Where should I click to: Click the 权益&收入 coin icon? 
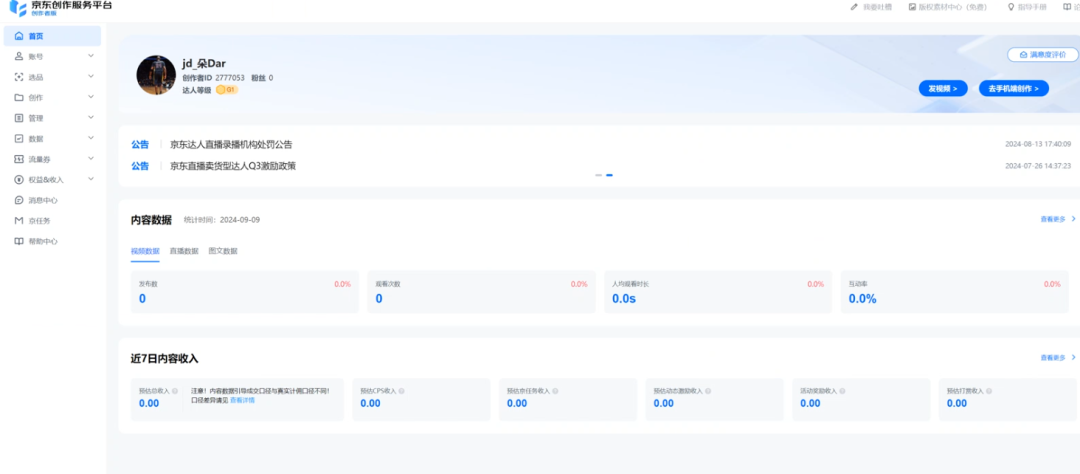pyautogui.click(x=19, y=180)
